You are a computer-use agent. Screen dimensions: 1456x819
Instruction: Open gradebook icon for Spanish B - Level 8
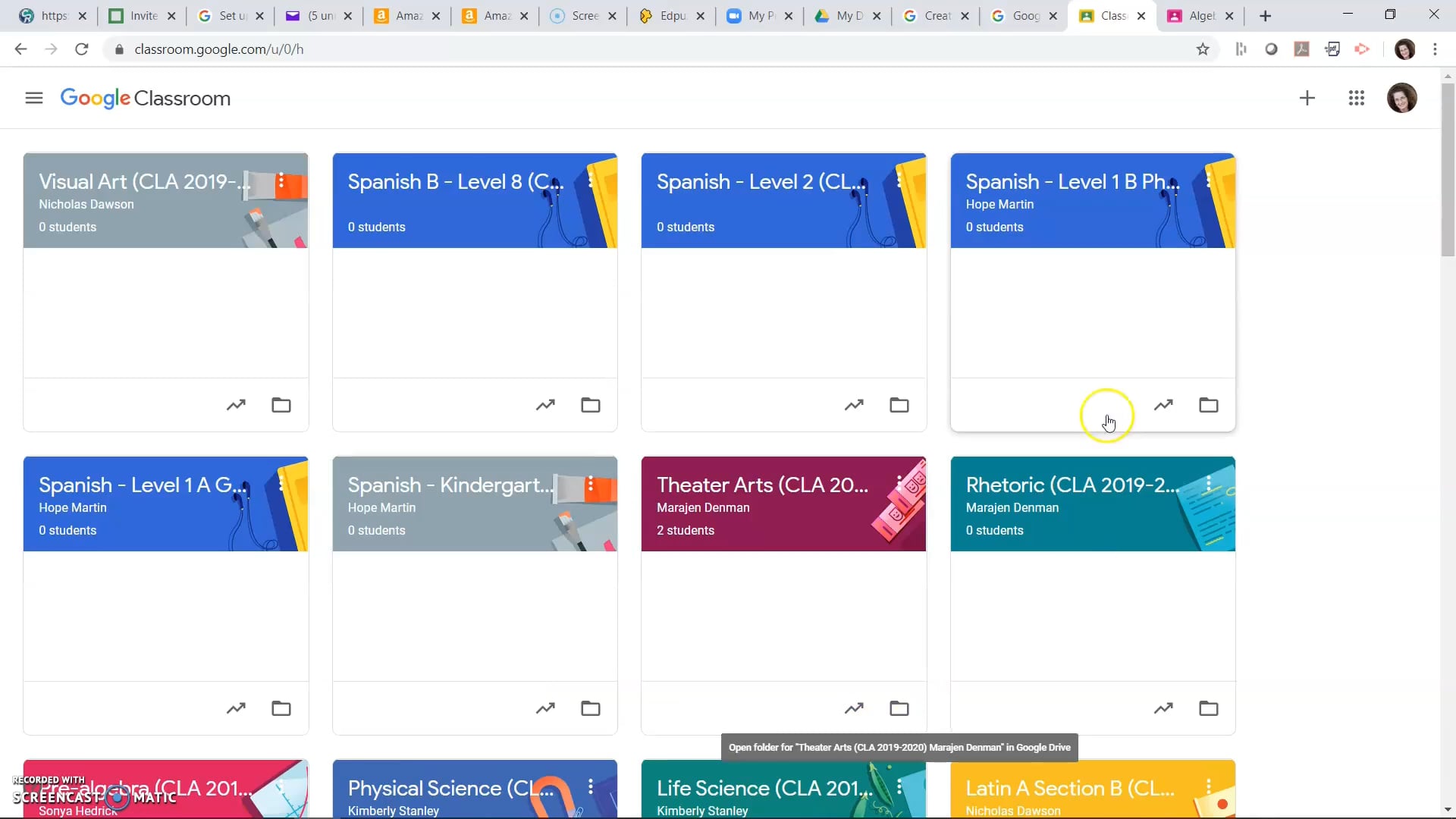coord(545,405)
